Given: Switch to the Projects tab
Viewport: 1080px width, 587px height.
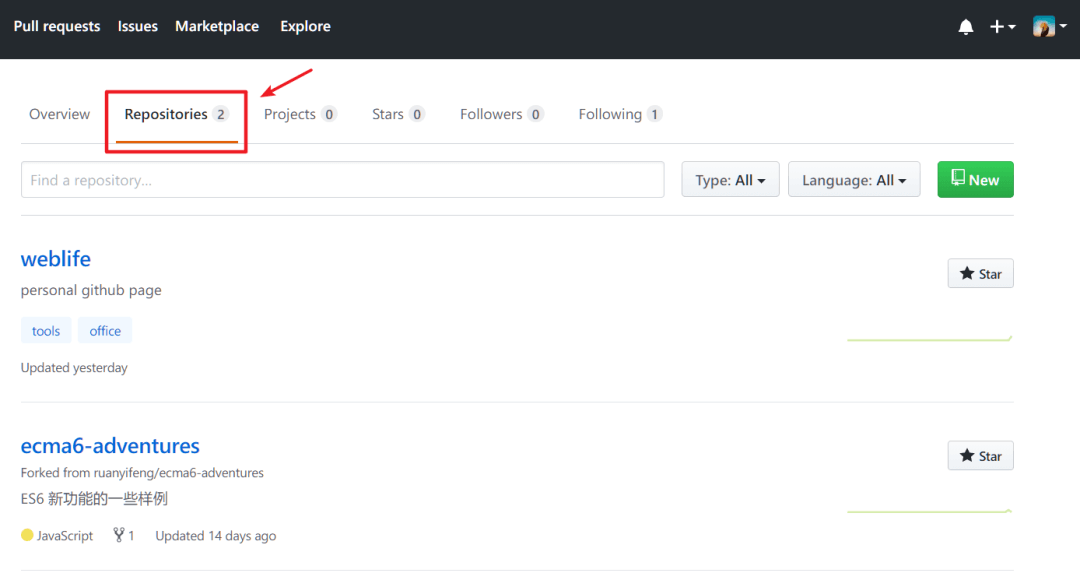Looking at the screenshot, I should point(300,114).
